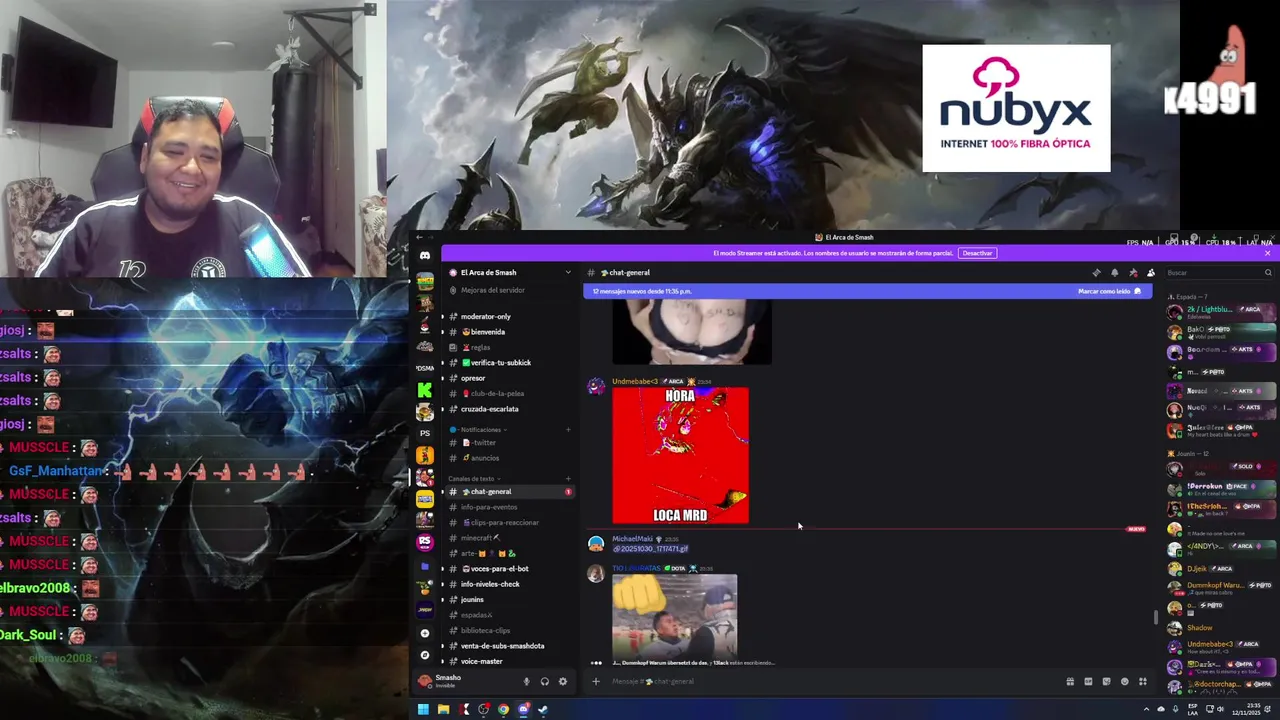
Task: Collapse the Notificaciones category
Action: [480, 430]
